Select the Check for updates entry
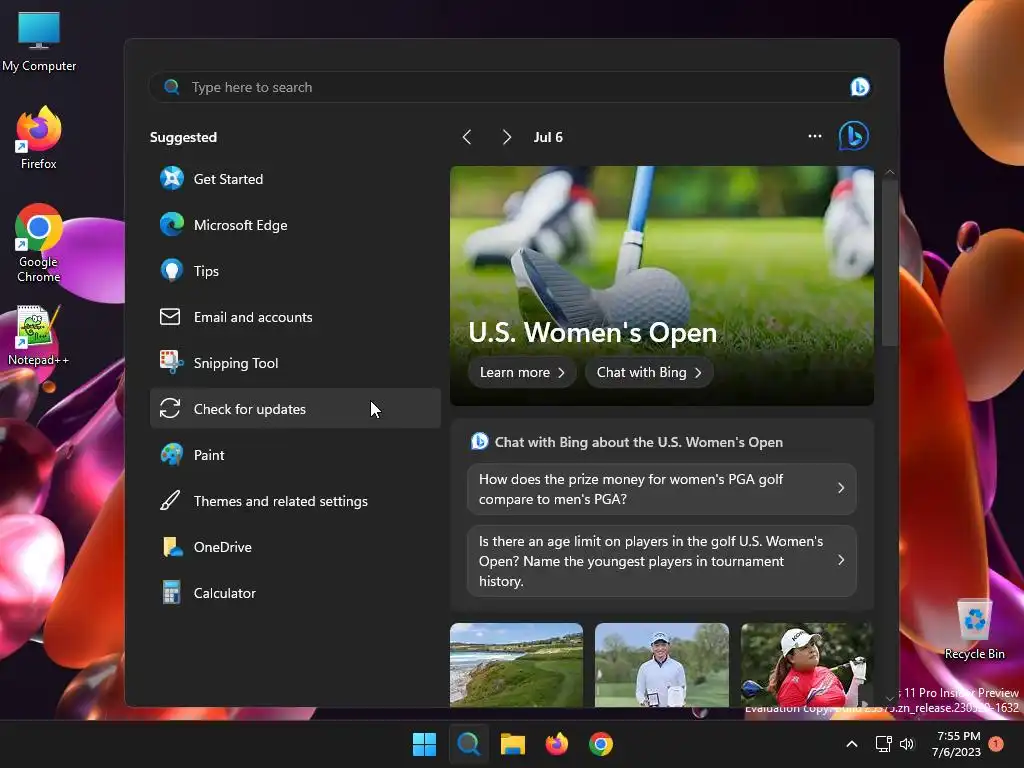 point(295,409)
